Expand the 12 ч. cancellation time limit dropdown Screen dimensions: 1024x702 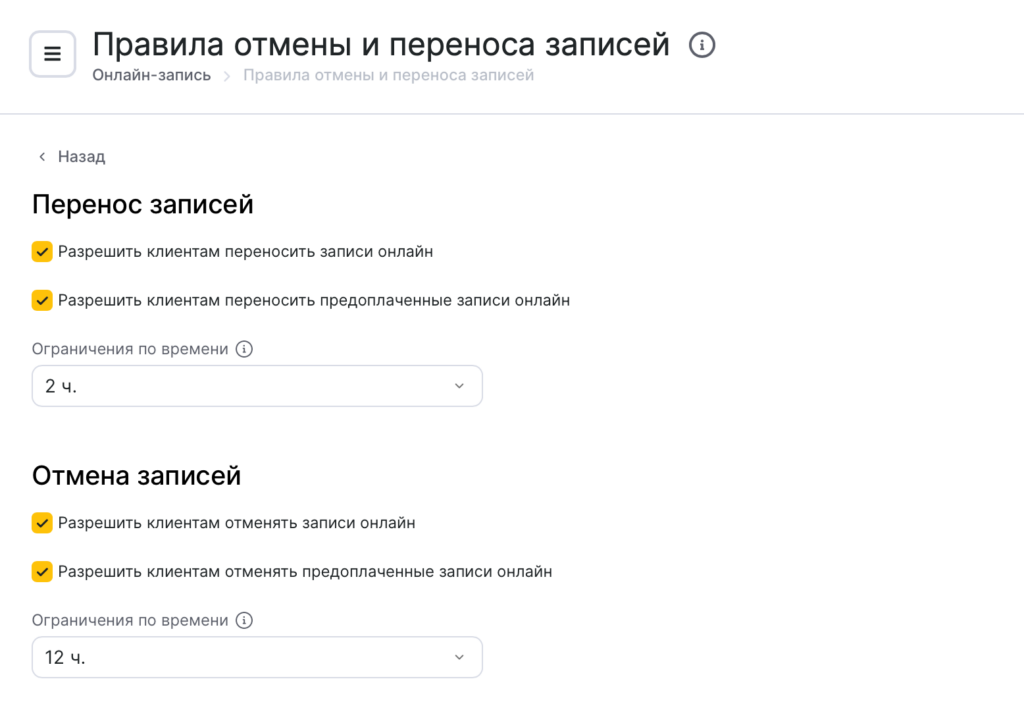[257, 657]
